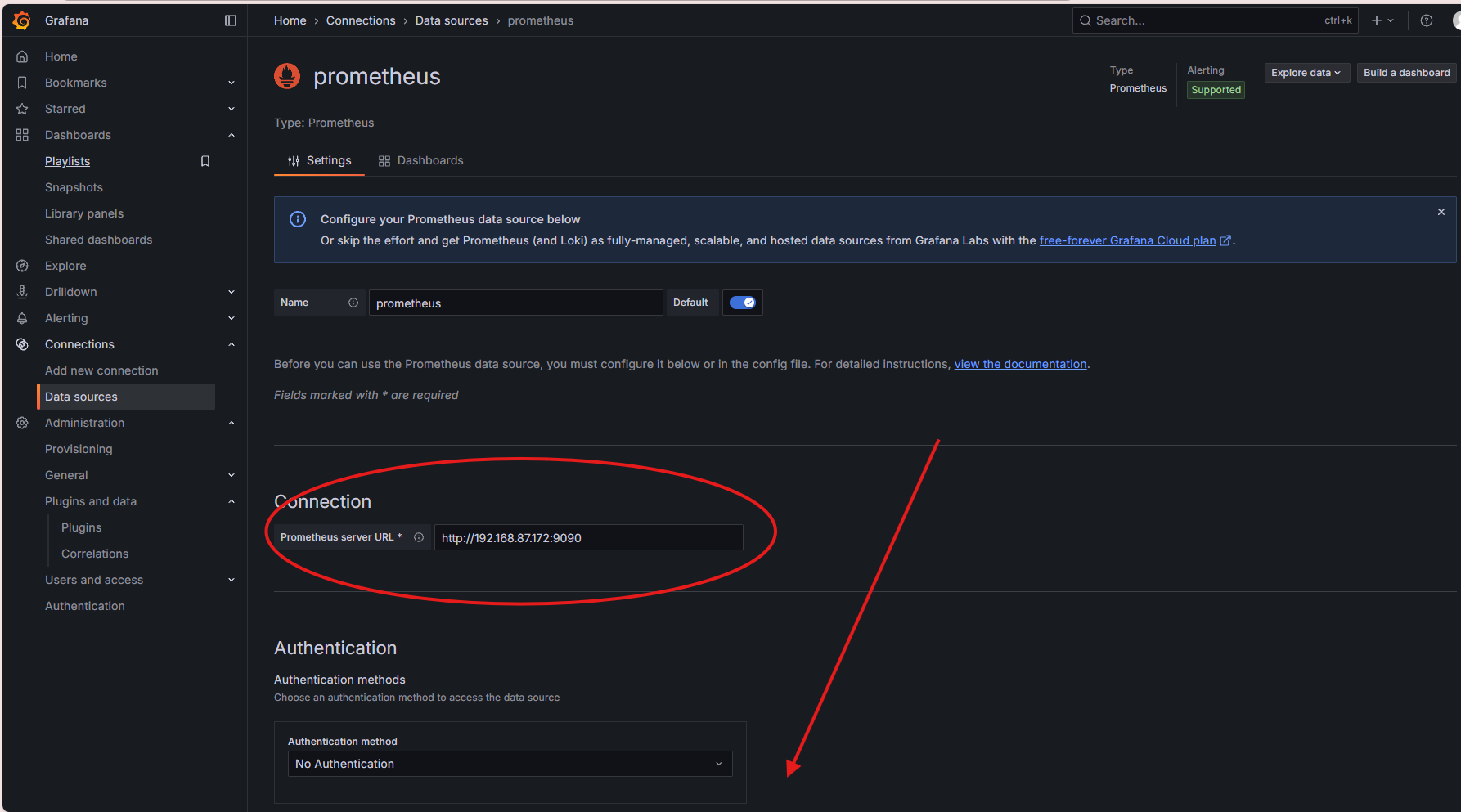Expand the Alerting section chevron
This screenshot has height=812, width=1461.
tap(232, 318)
